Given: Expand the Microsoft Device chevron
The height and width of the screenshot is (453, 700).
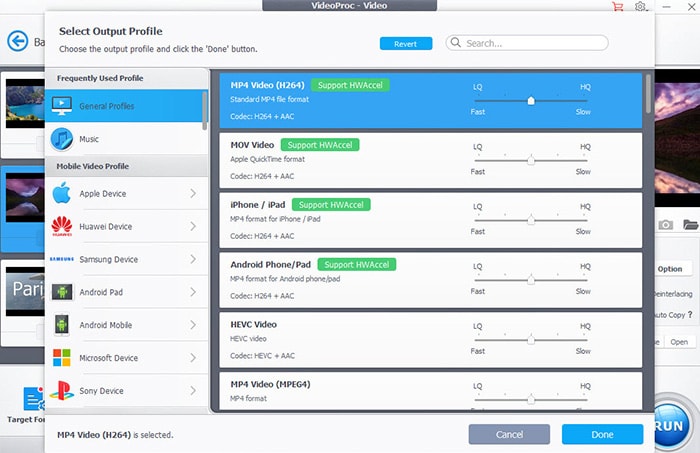Looking at the screenshot, I should pos(193,357).
